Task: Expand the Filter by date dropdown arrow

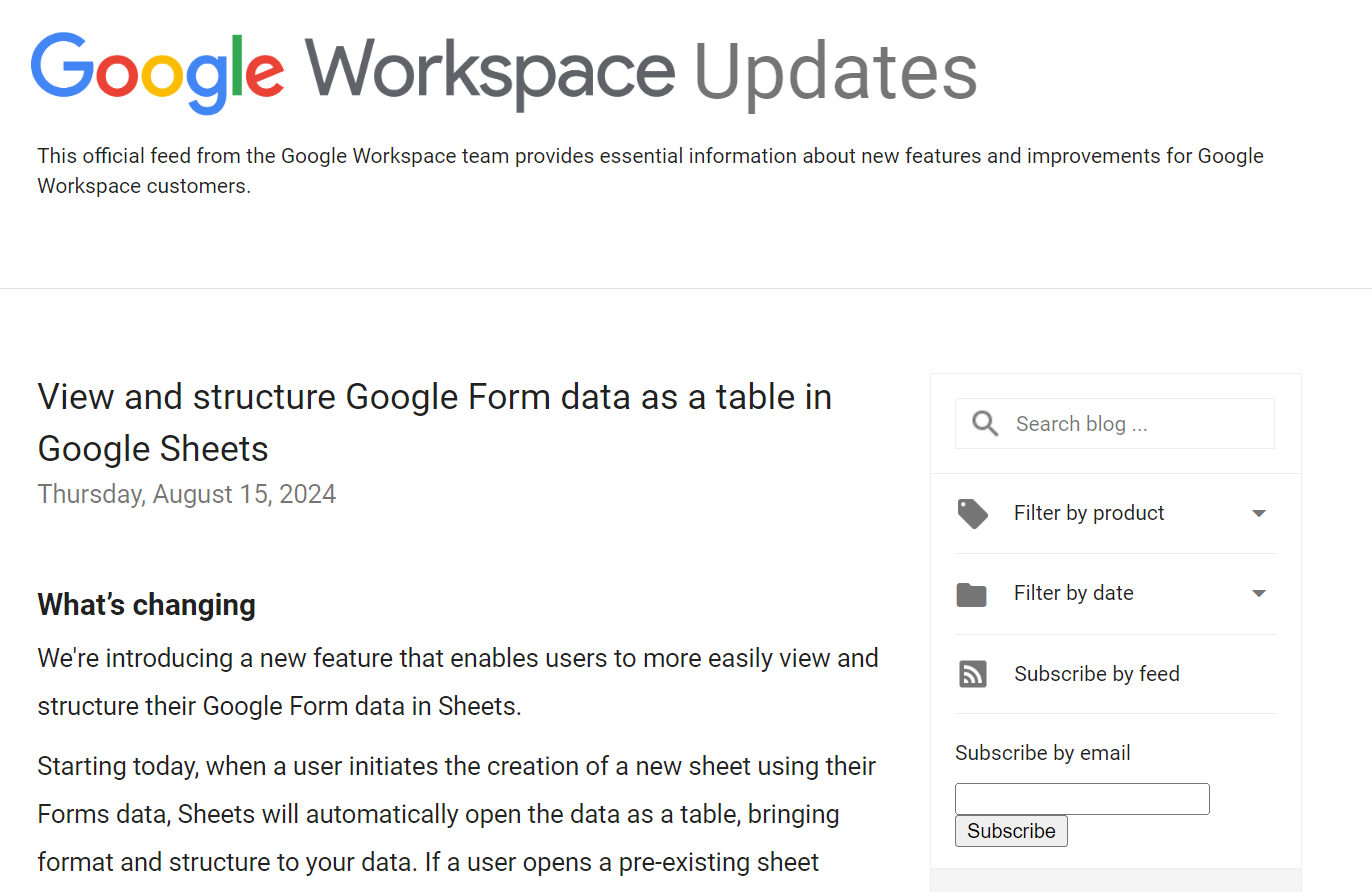Action: pyautogui.click(x=1258, y=593)
